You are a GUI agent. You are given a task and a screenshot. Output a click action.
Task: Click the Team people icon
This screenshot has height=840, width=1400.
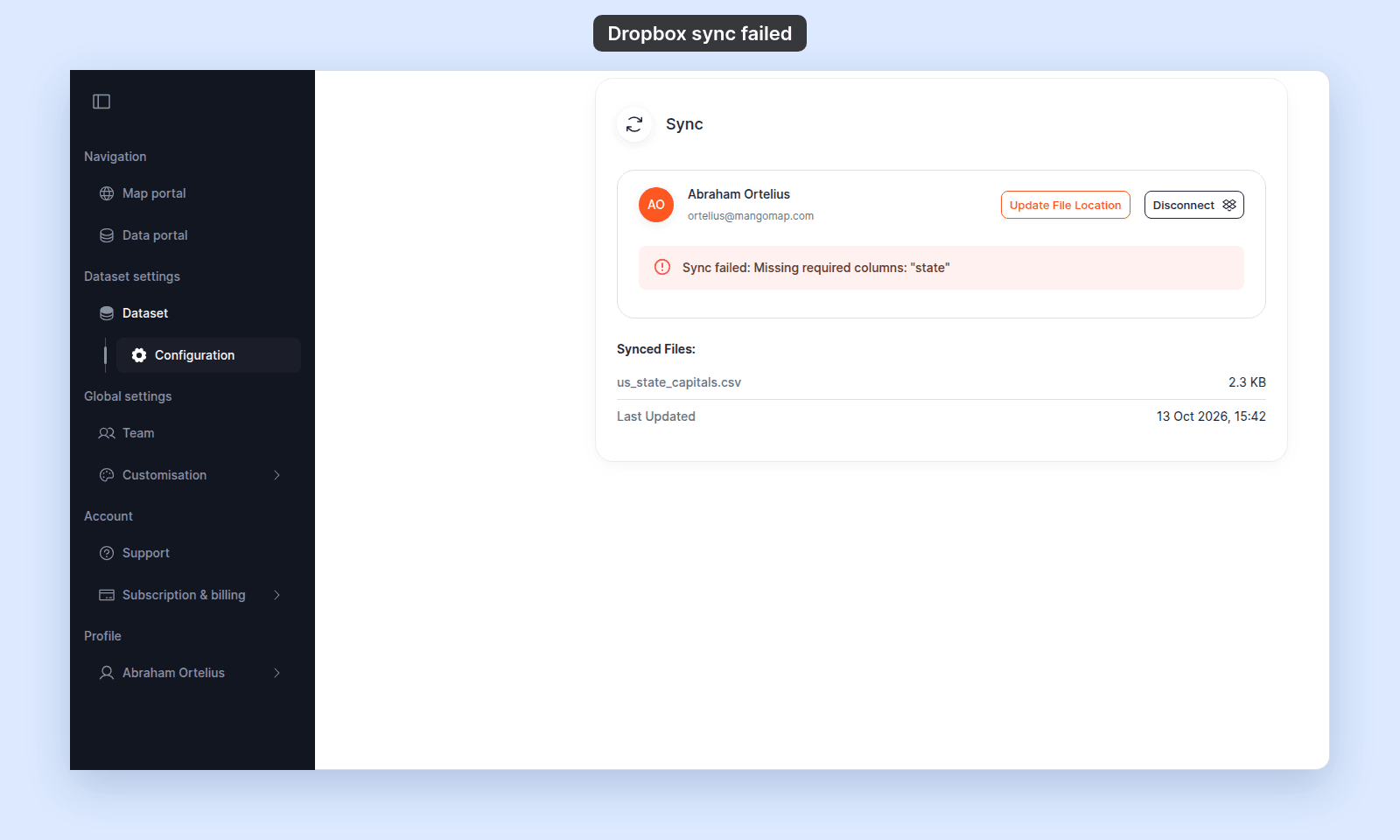[x=107, y=433]
